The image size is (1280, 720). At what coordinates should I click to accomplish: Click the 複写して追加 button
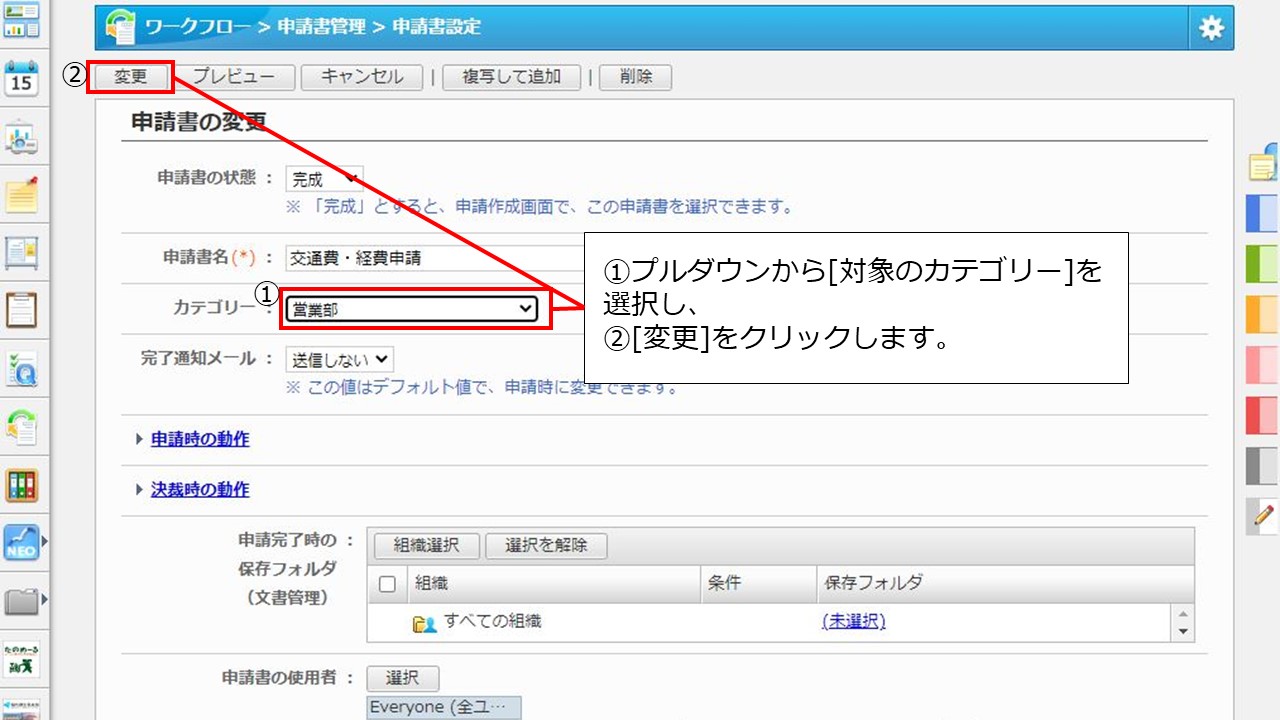click(x=511, y=77)
